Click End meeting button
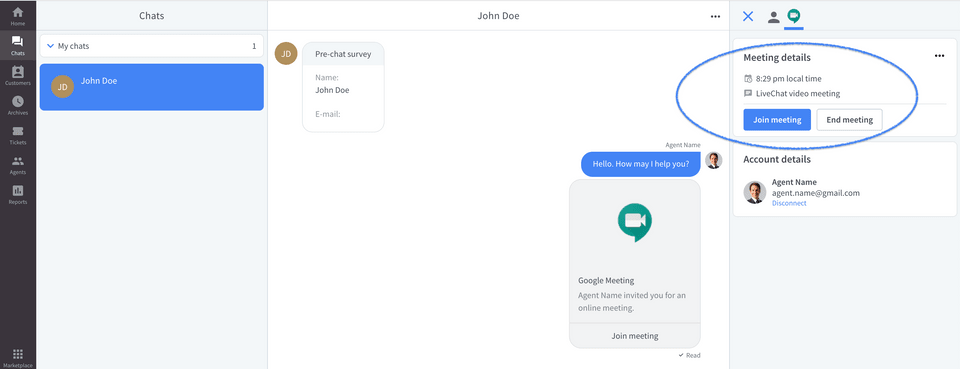Screen dimensions: 960x369 click(x=849, y=120)
